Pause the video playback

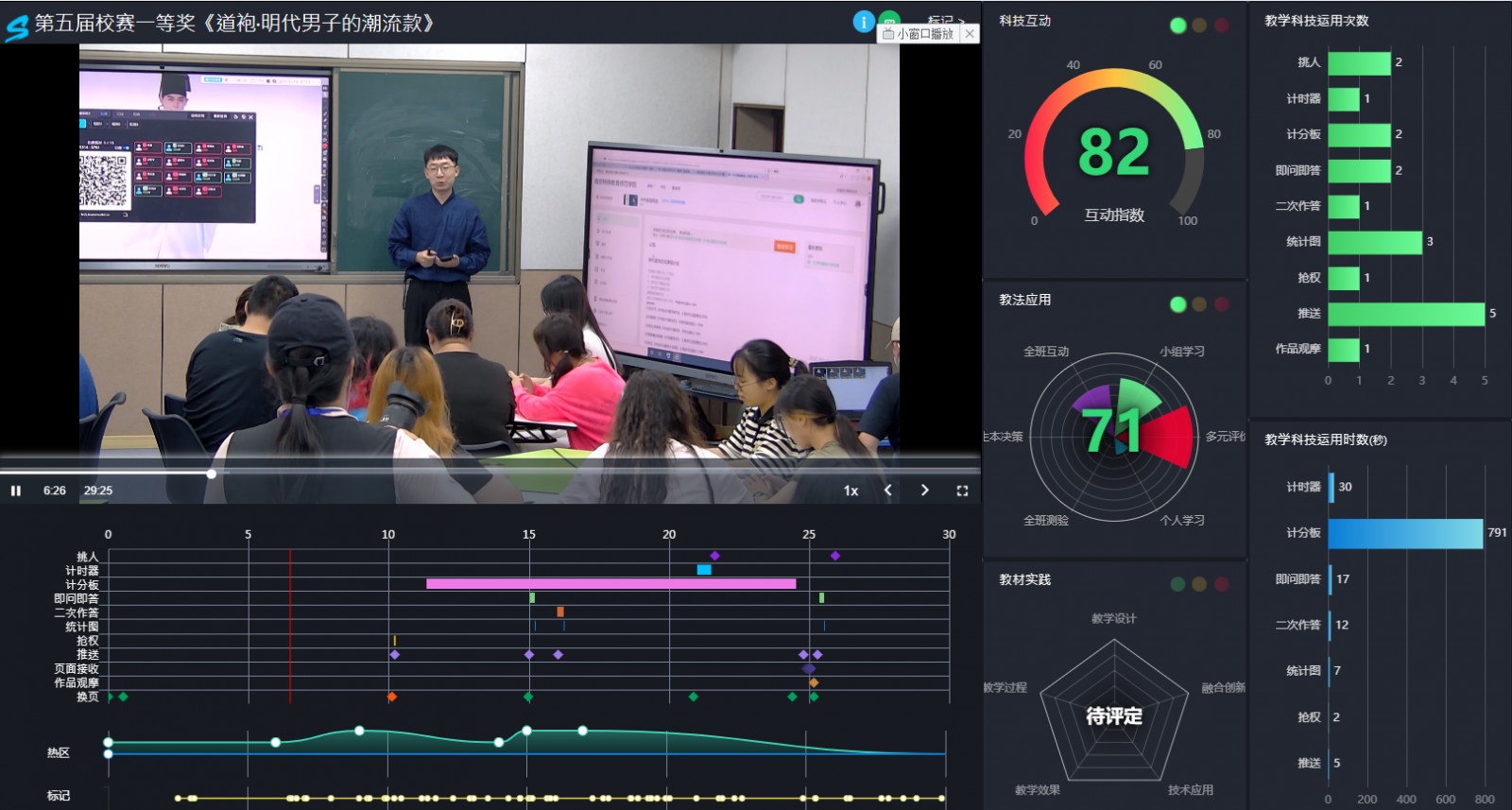(16, 491)
